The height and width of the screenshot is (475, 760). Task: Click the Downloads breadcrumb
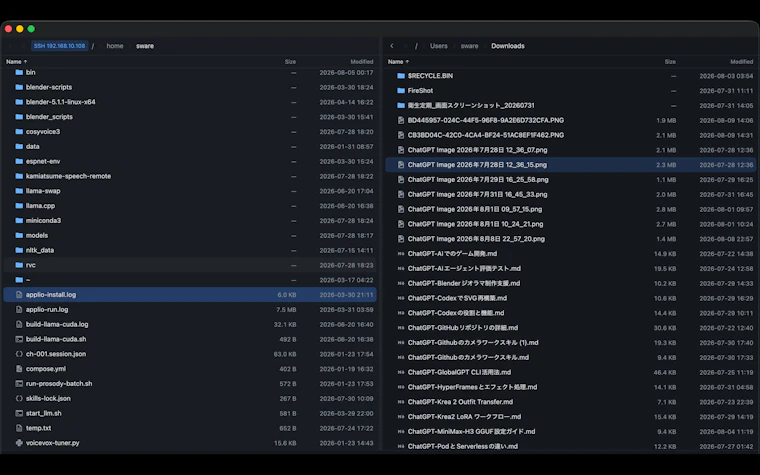coord(508,46)
